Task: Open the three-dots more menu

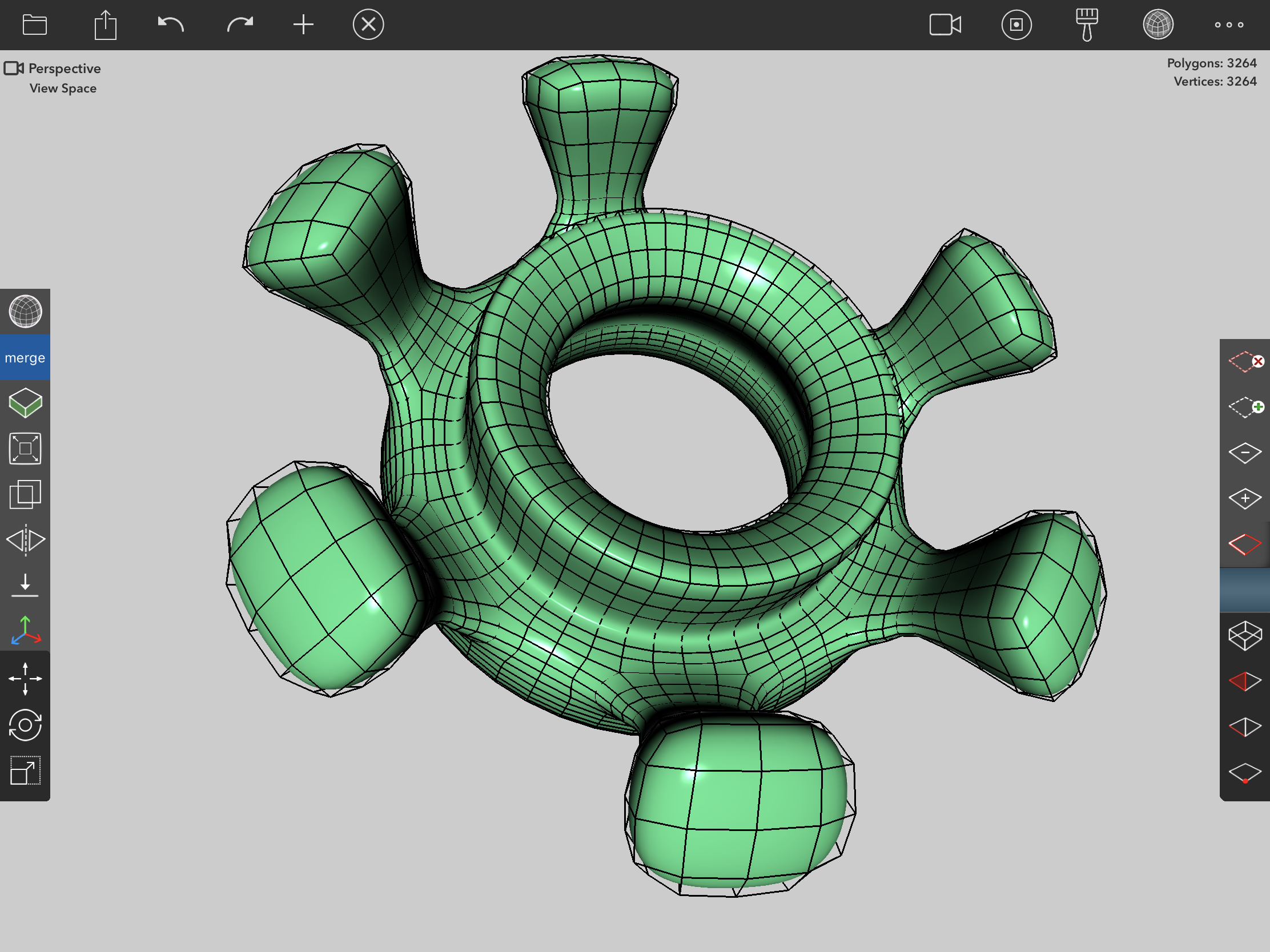Action: (x=1229, y=25)
